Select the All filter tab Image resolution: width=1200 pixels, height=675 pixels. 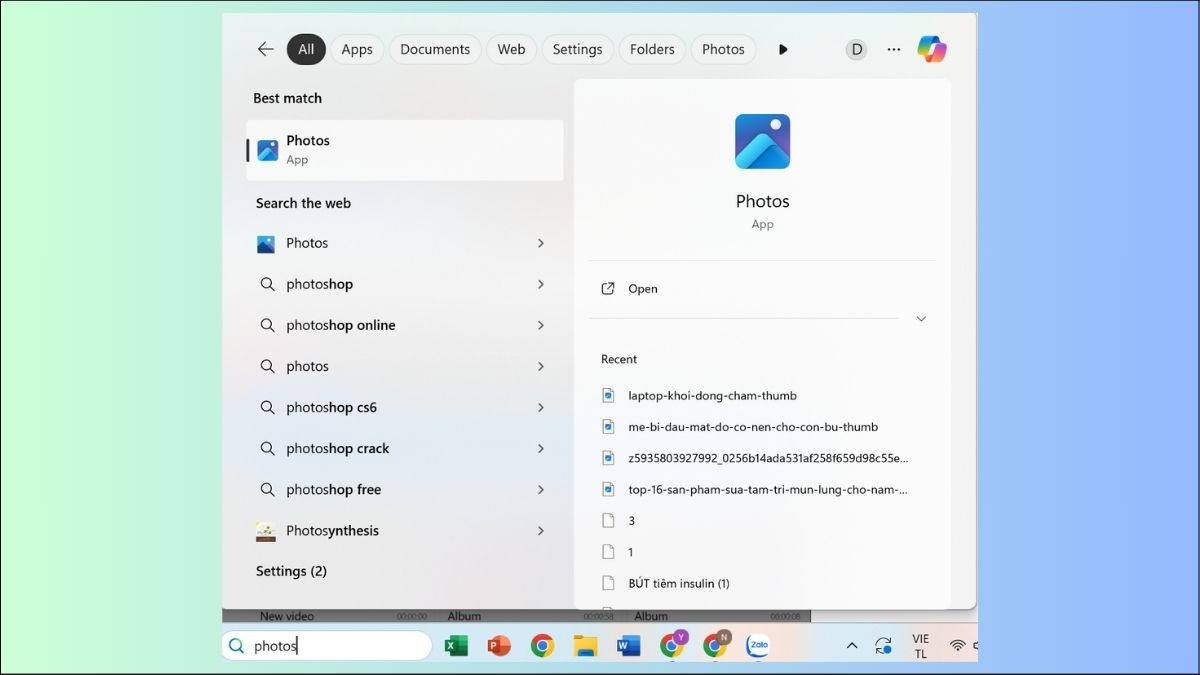[x=306, y=49]
